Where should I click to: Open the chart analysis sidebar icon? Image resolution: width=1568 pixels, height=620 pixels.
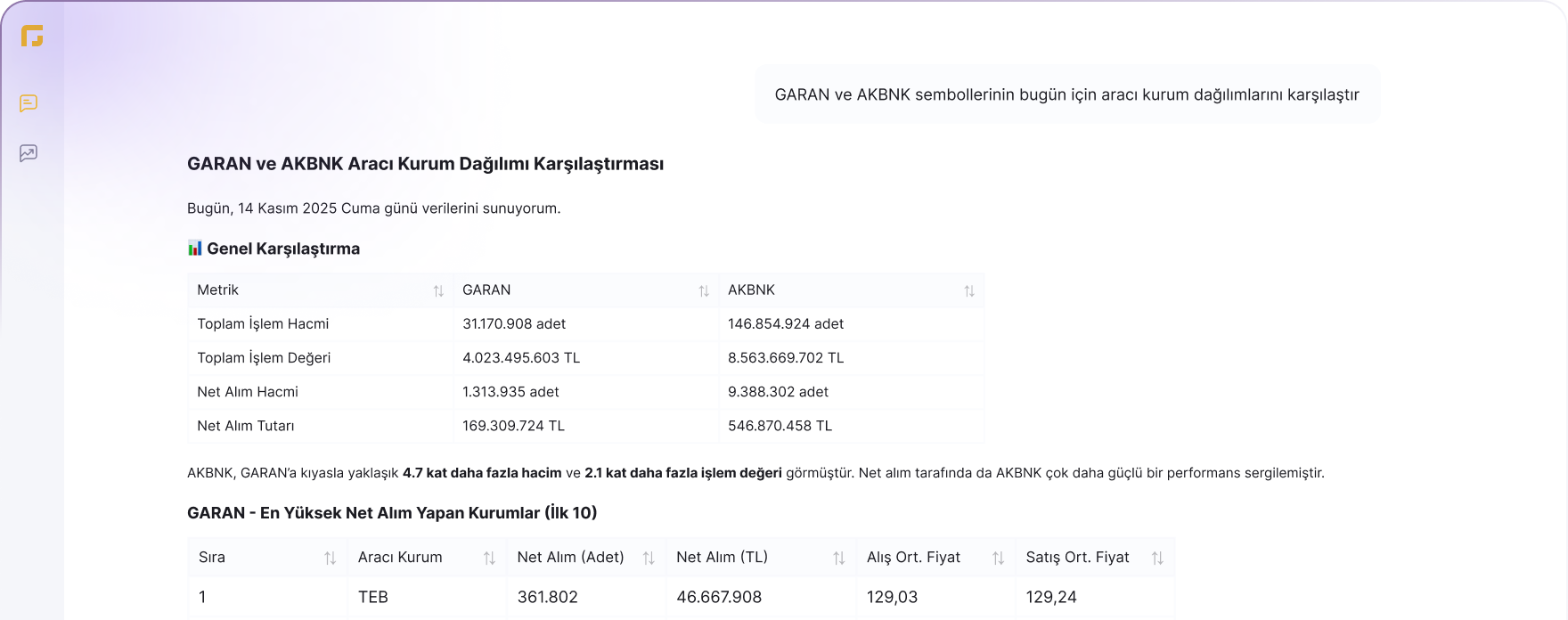coord(29,153)
